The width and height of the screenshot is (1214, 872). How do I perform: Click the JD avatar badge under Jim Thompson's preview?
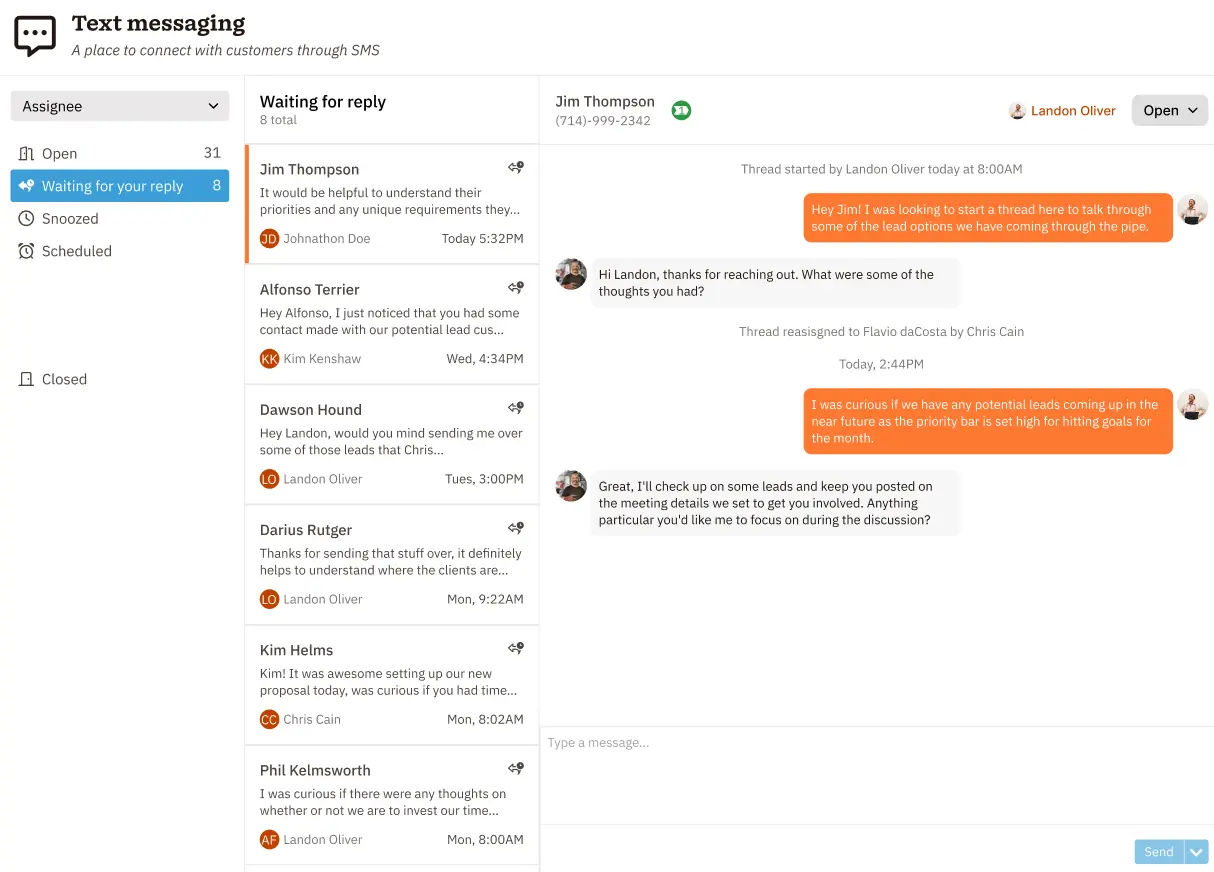[x=268, y=238]
